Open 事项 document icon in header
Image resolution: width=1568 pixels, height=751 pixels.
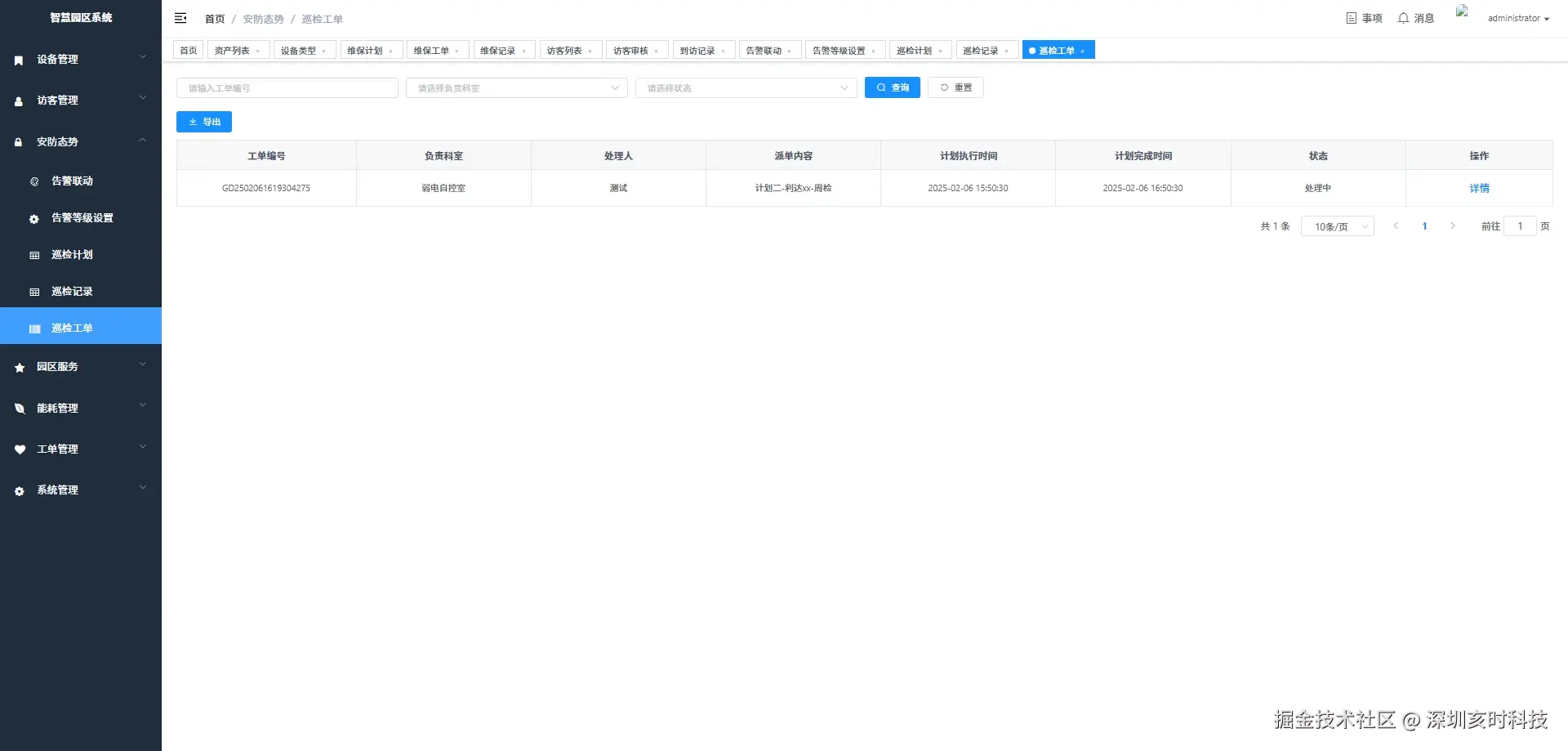[x=1351, y=18]
